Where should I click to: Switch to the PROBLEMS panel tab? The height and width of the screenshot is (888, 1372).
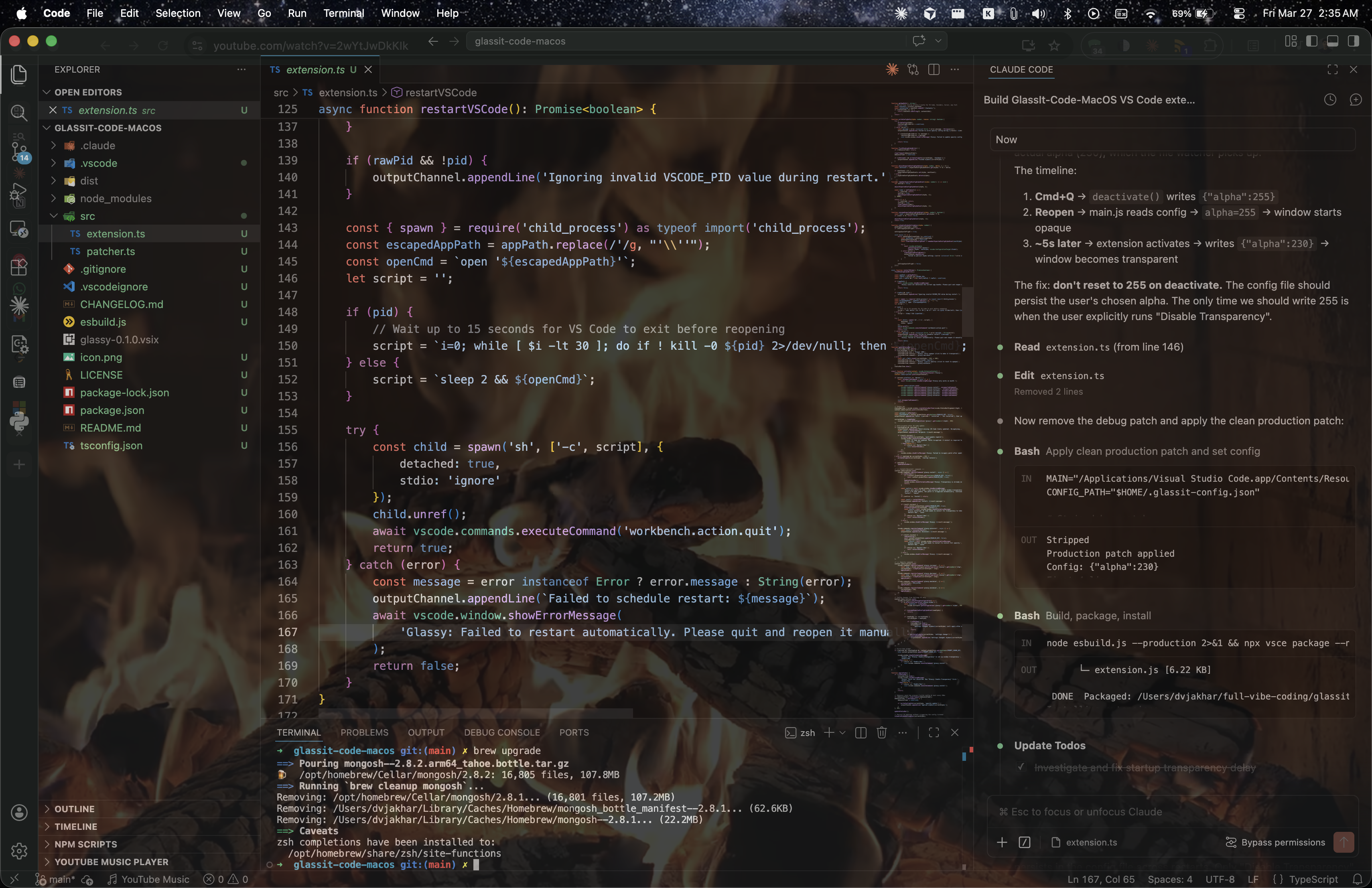pyautogui.click(x=364, y=732)
